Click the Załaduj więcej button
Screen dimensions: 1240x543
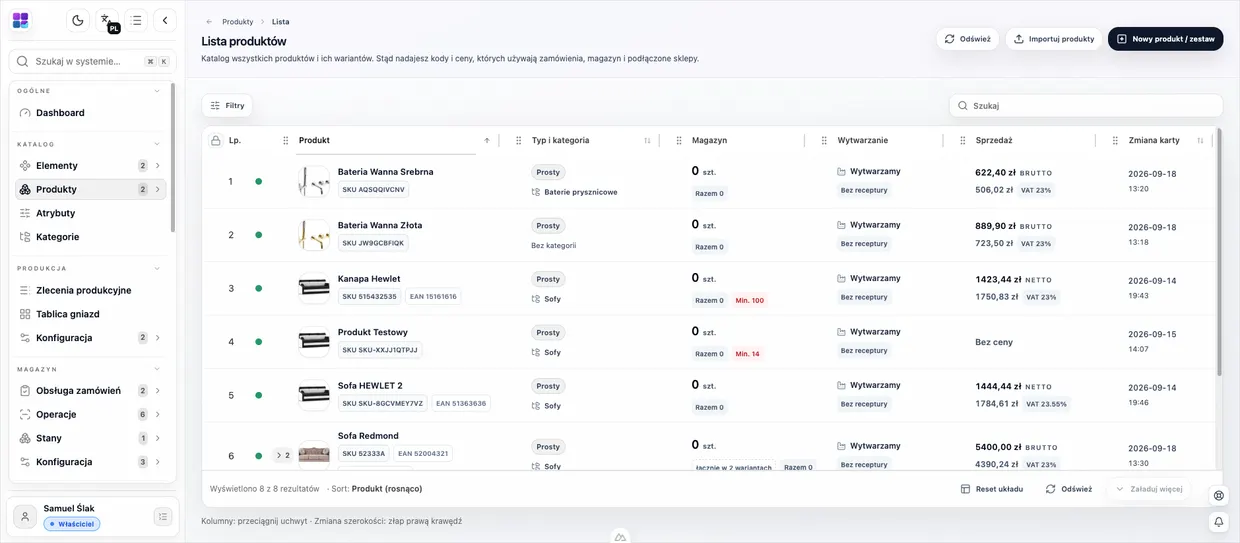[1149, 489]
